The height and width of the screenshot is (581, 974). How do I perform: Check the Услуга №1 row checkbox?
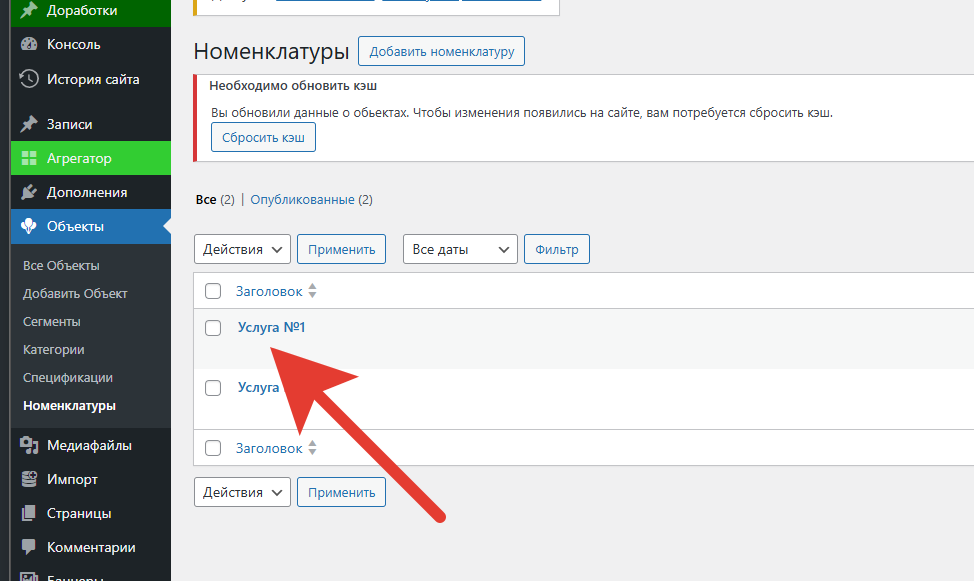point(213,327)
